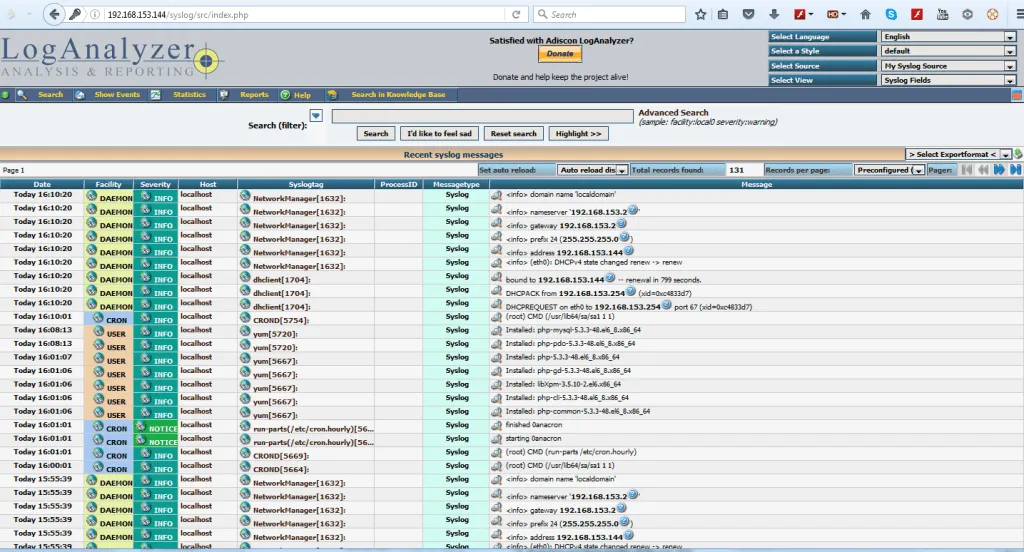Open the Auto reload dropdown
Viewport: 1024px width, 552px height.
(592, 170)
